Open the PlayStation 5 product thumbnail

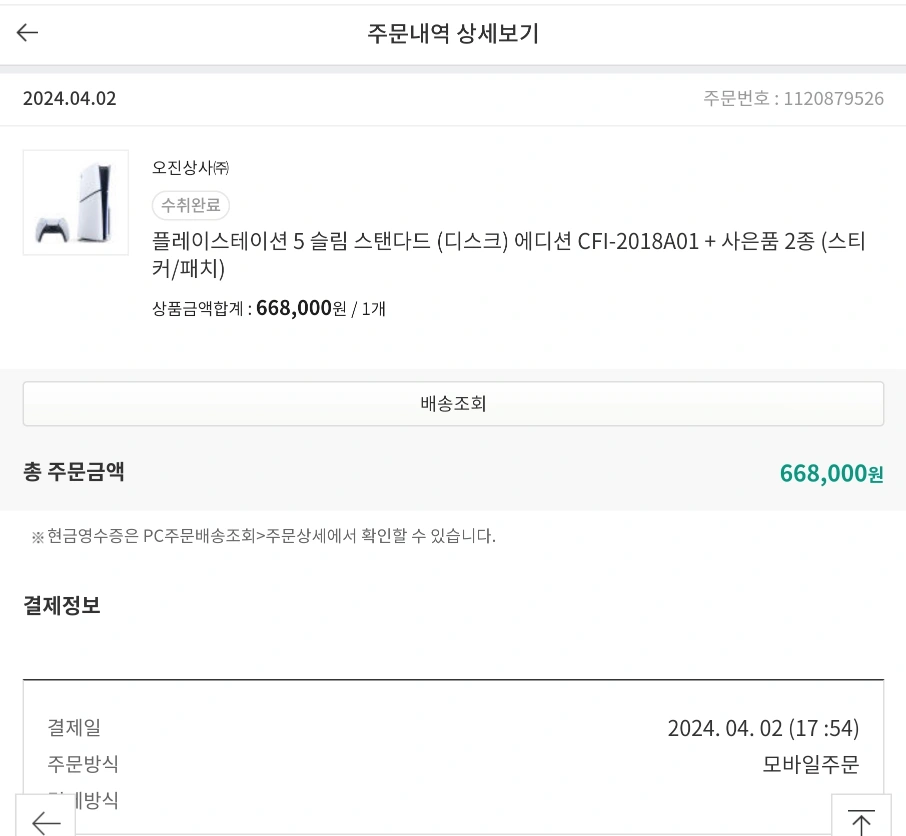tap(76, 202)
